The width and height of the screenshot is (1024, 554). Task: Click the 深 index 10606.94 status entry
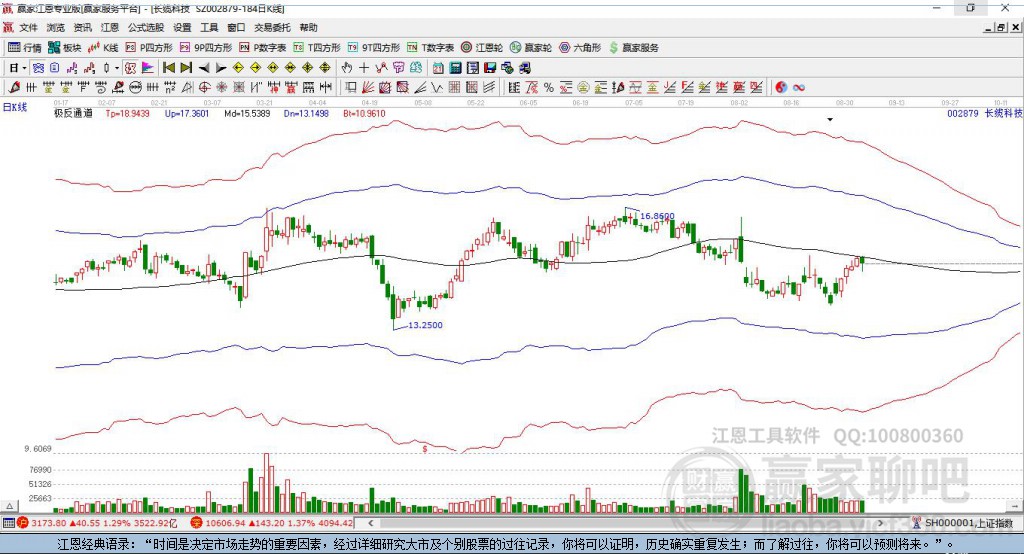pos(272,523)
